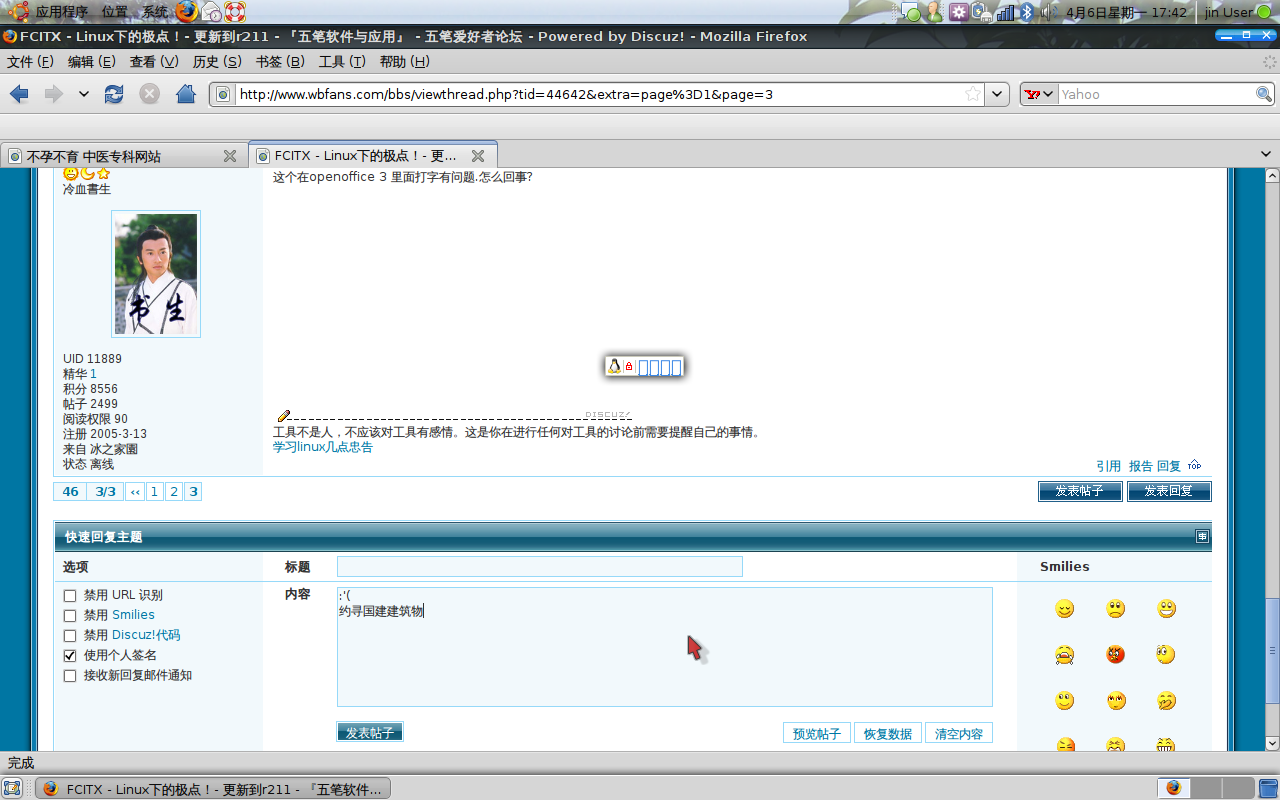Image resolution: width=1280 pixels, height=800 pixels.
Task: Uncheck 使用个人签名 checkbox
Action: click(x=70, y=656)
